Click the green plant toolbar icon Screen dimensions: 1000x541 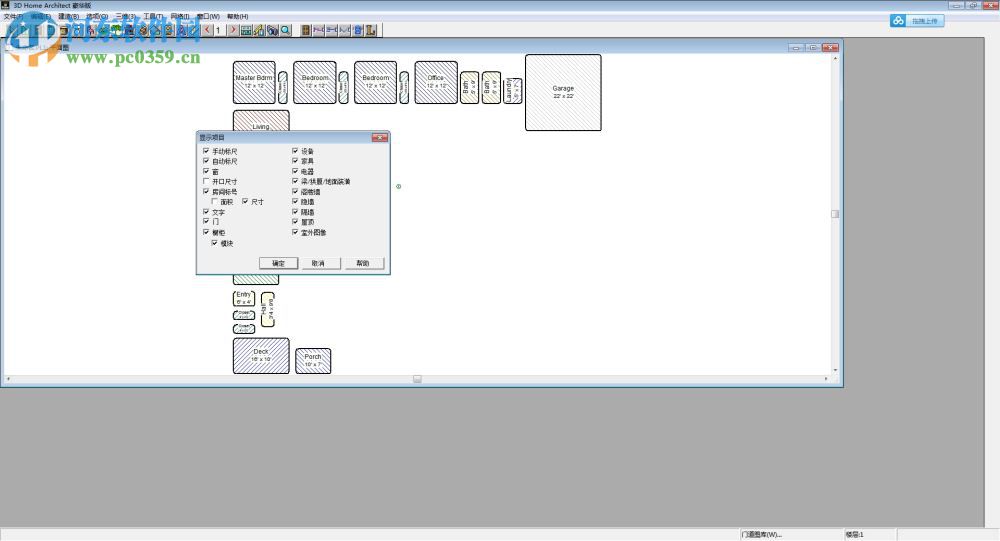[x=117, y=30]
